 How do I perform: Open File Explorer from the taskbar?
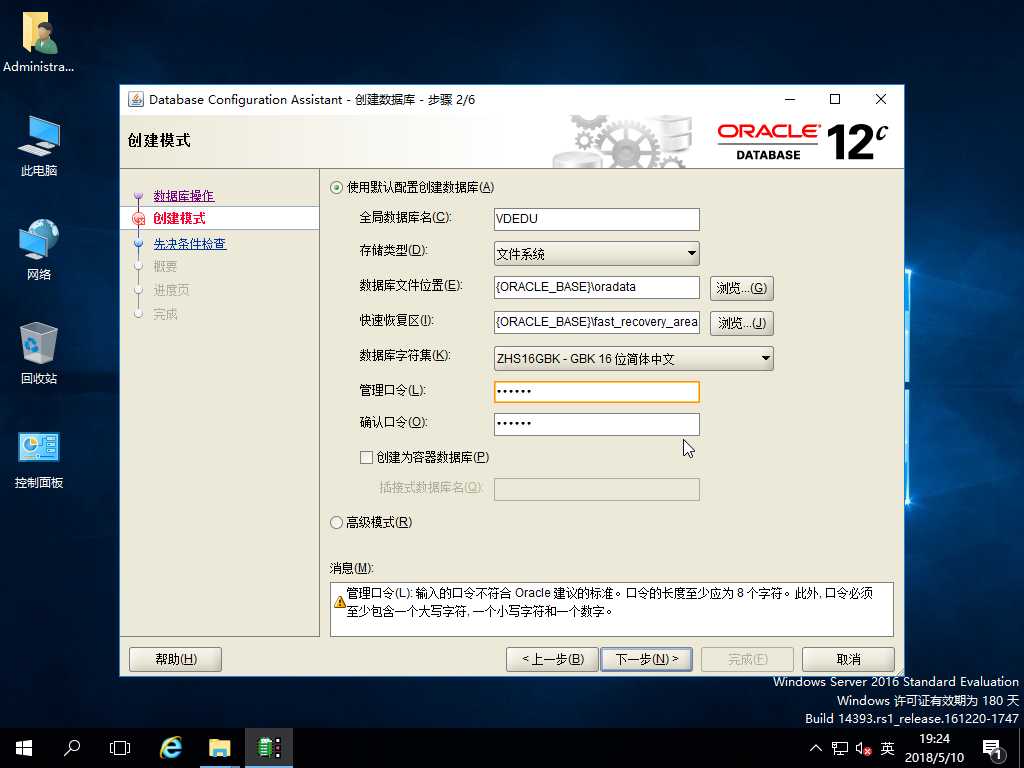coord(220,748)
